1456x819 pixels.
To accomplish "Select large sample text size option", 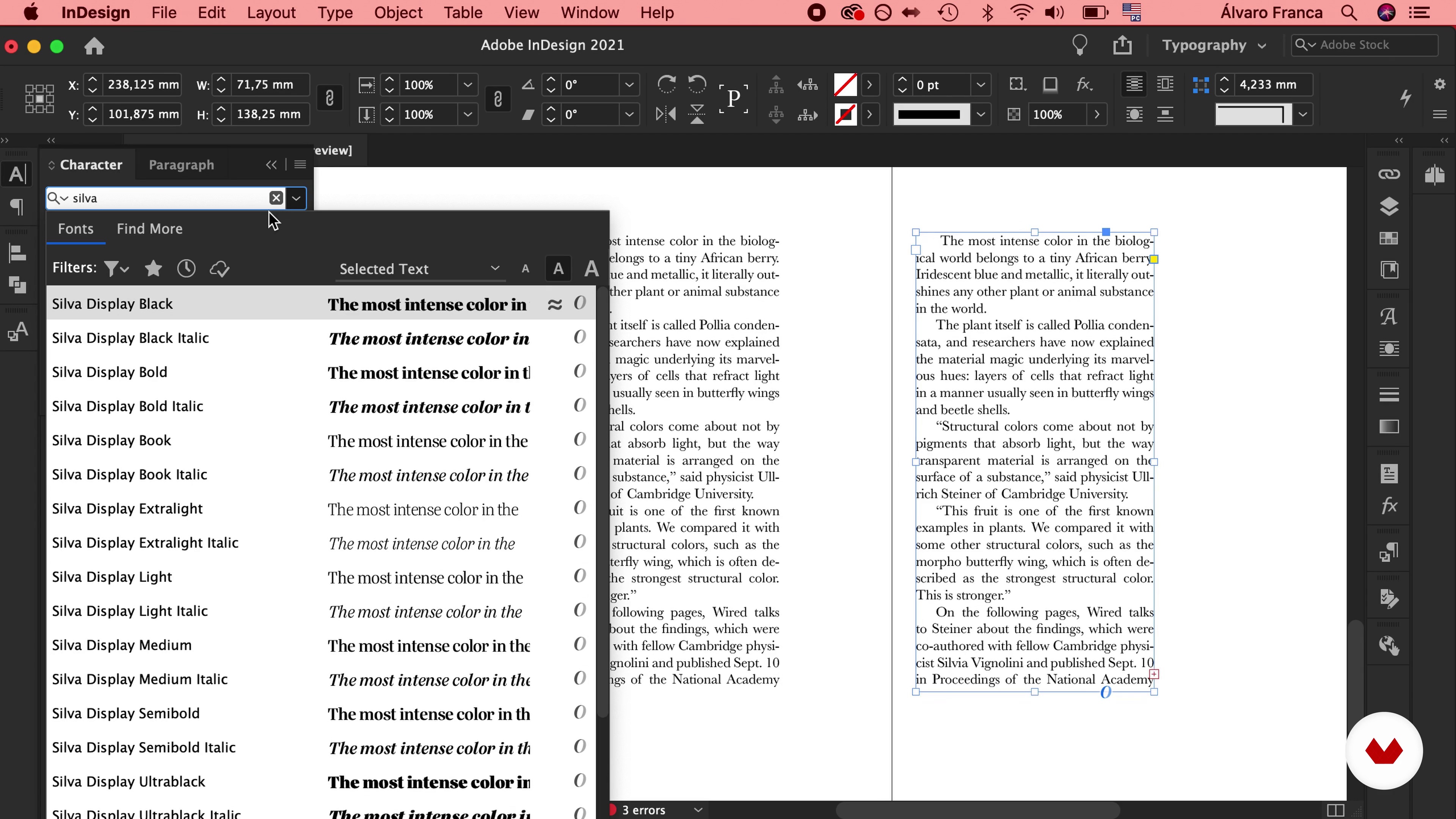I will coord(591,269).
